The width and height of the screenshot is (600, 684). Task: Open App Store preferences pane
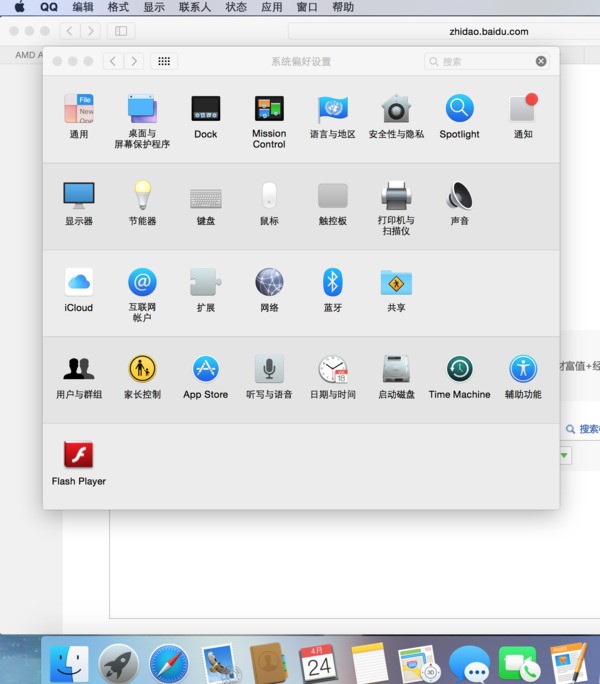[206, 376]
